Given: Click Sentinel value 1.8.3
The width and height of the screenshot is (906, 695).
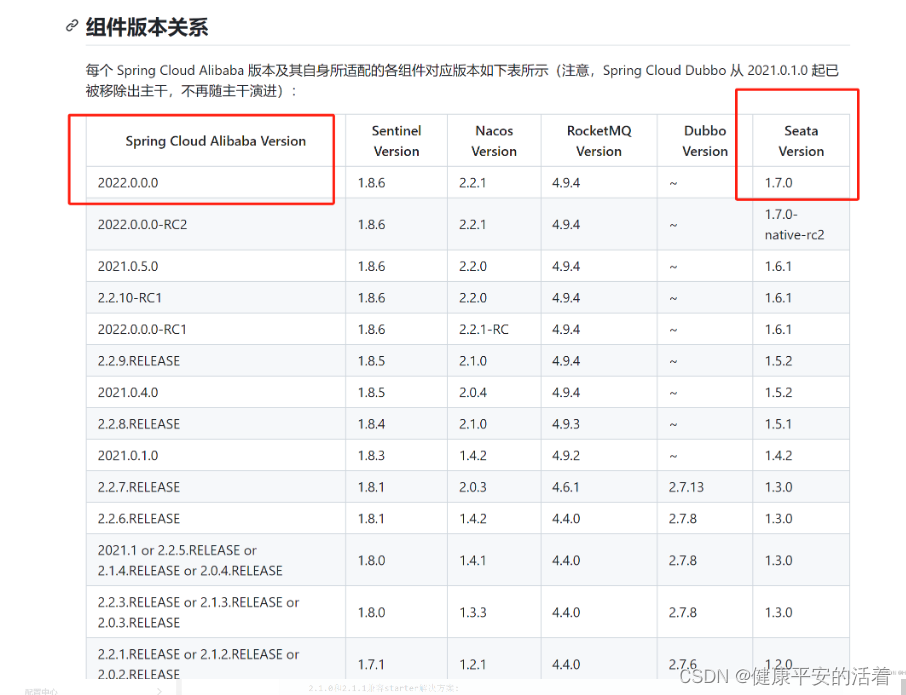Looking at the screenshot, I should tap(371, 455).
